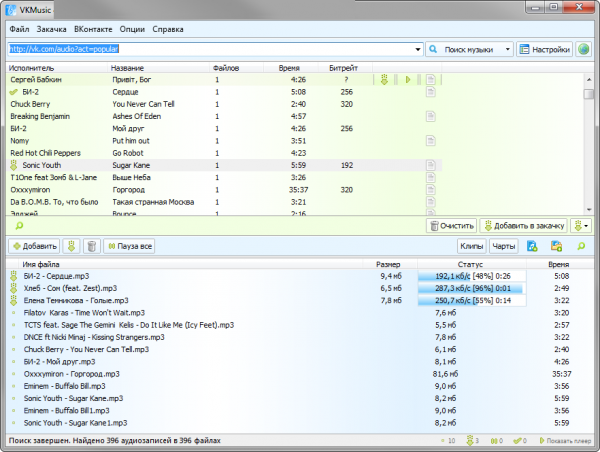Click the green magnifier in the download toolbar

[x=581, y=246]
